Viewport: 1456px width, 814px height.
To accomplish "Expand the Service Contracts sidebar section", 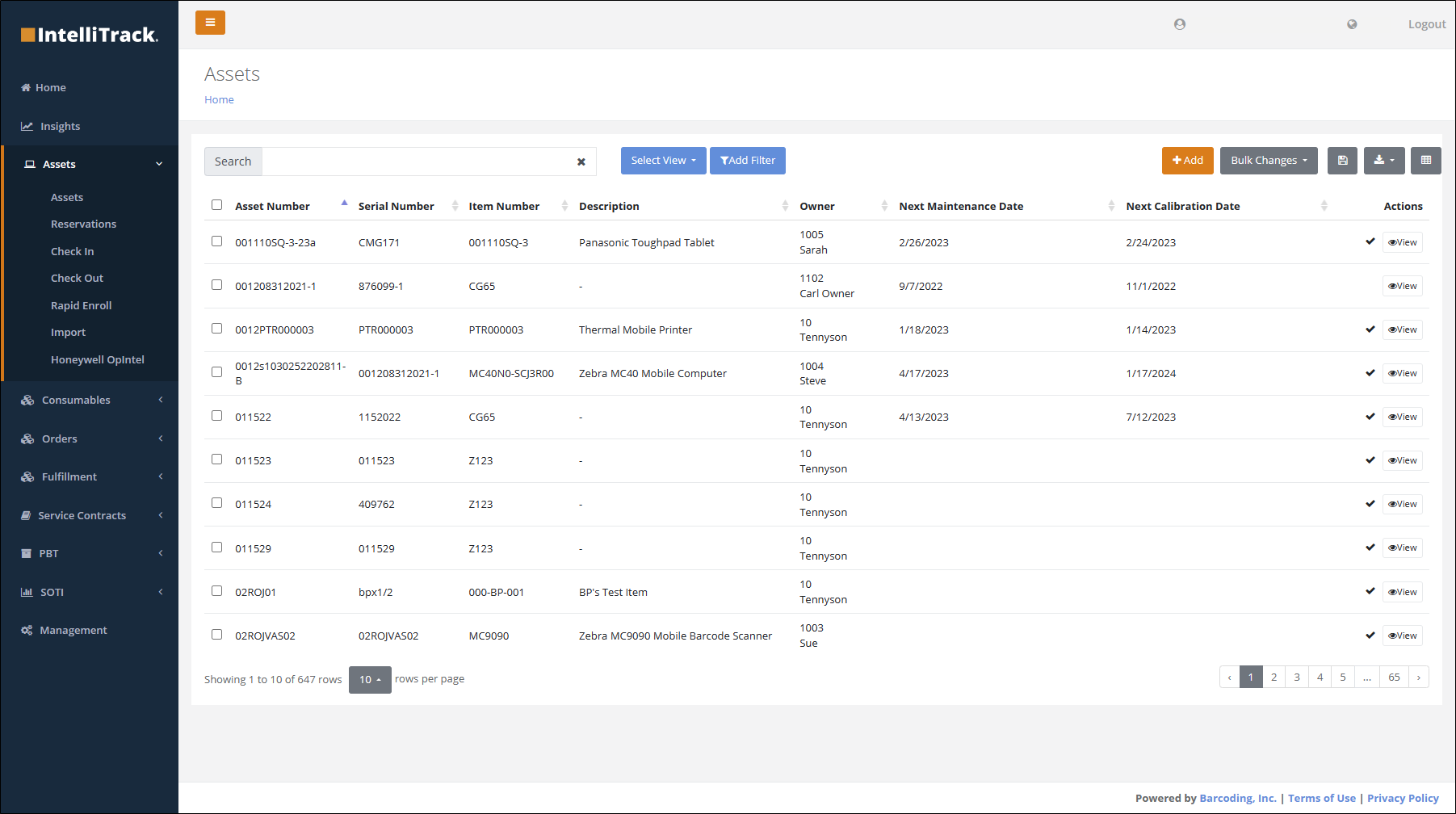I will (x=90, y=515).
